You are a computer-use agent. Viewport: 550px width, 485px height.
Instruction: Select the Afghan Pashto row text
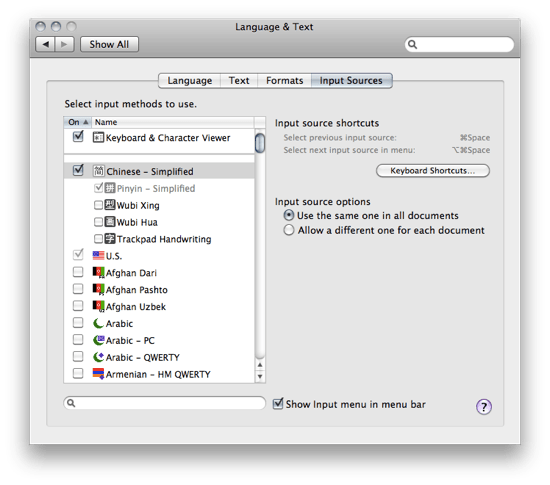coord(137,290)
